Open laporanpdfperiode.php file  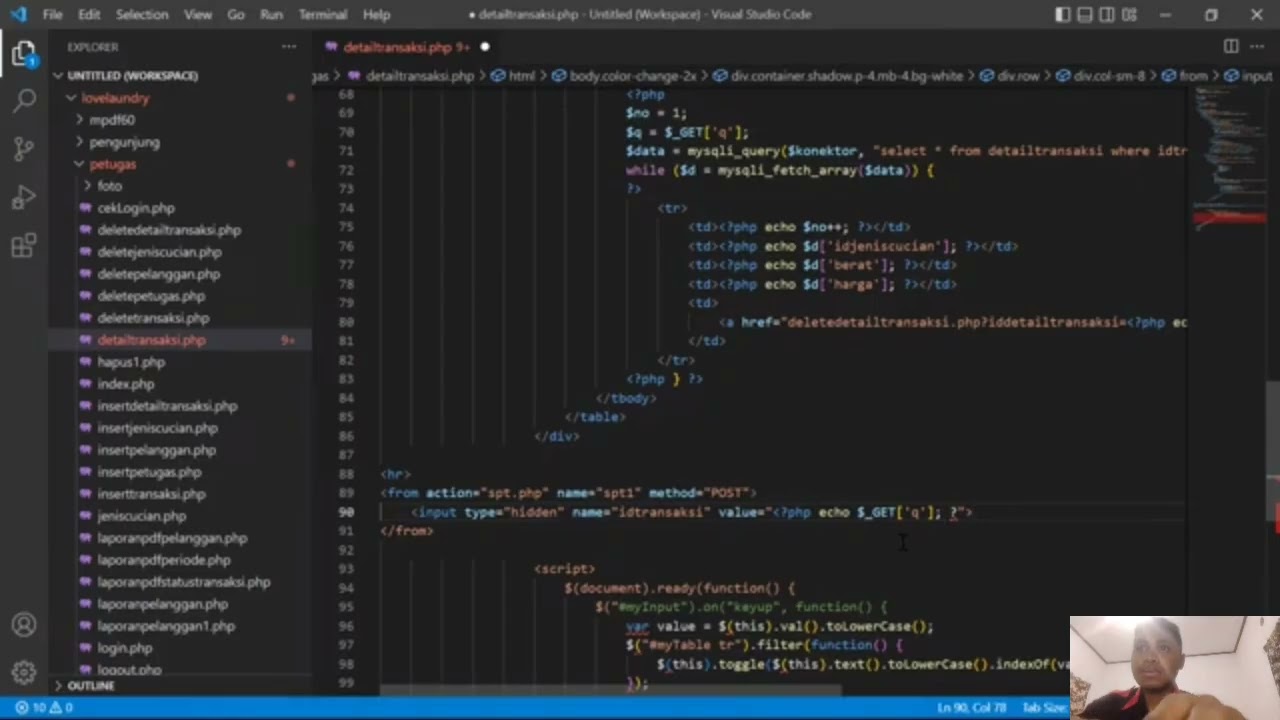click(x=164, y=560)
